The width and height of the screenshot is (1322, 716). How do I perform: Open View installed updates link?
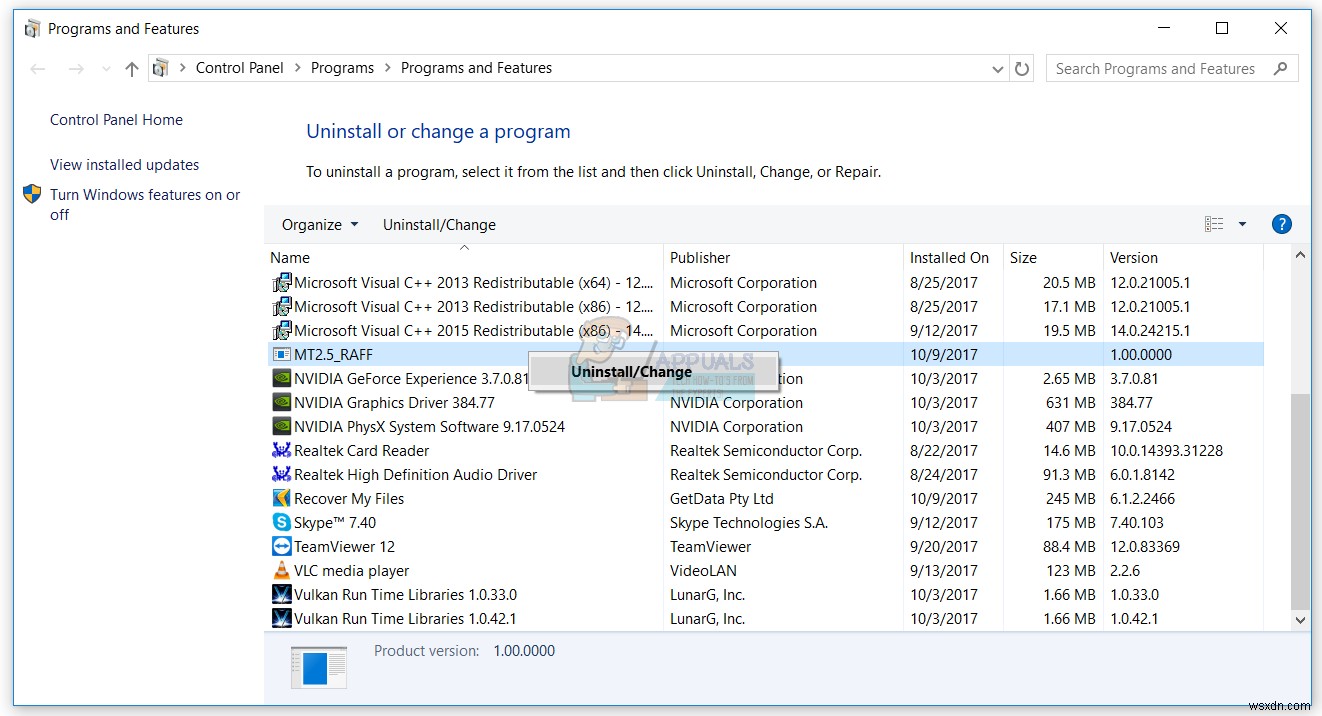tap(124, 165)
